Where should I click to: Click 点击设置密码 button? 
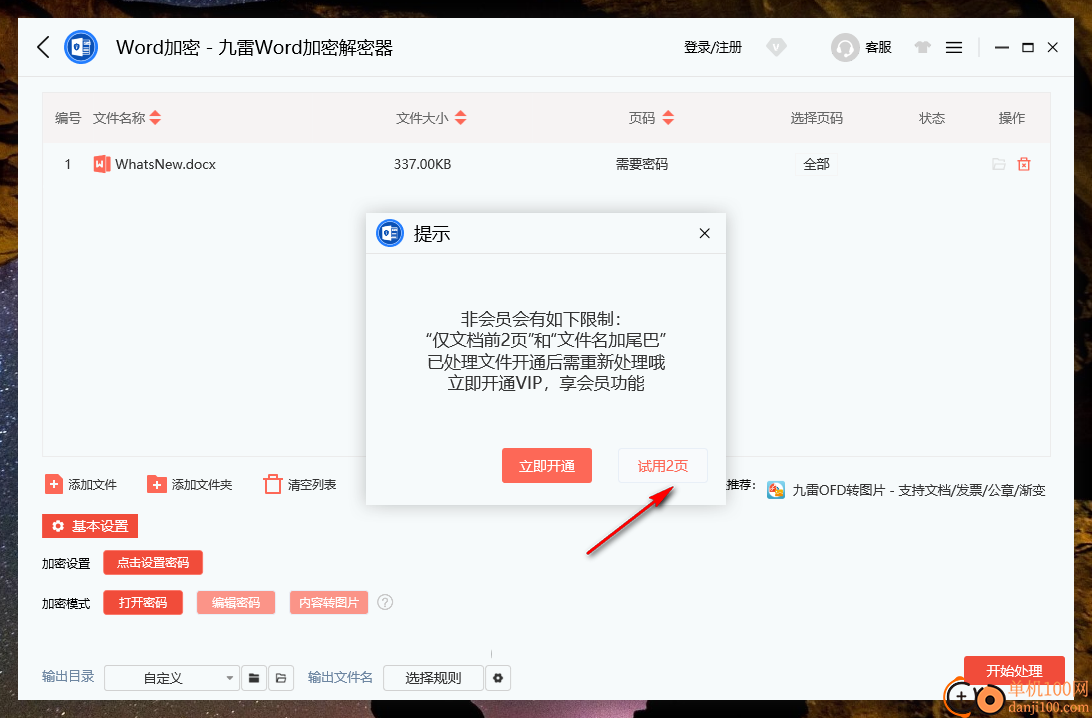click(x=153, y=563)
